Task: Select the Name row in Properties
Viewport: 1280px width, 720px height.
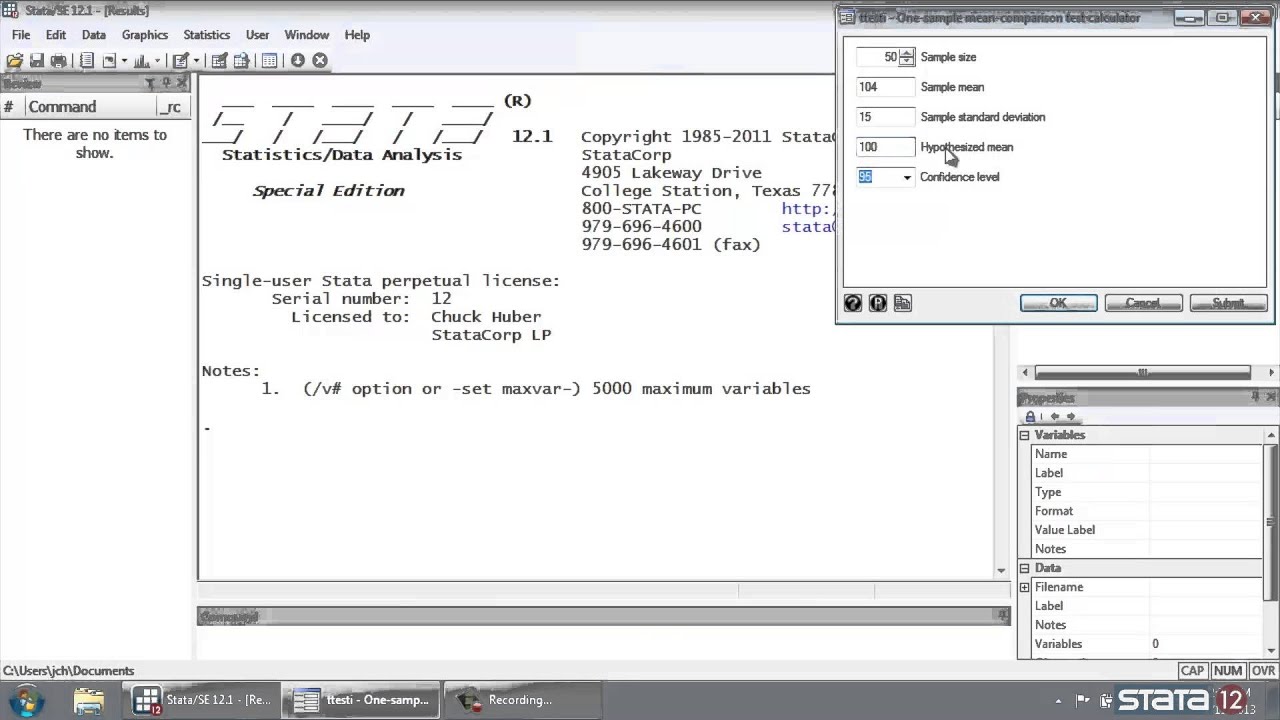Action: point(1146,454)
